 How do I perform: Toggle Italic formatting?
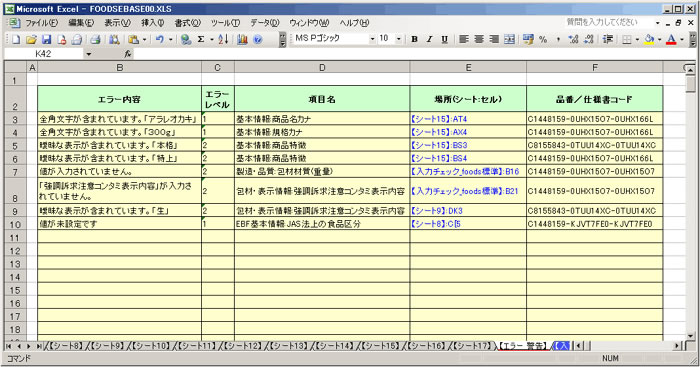pyautogui.click(x=429, y=39)
